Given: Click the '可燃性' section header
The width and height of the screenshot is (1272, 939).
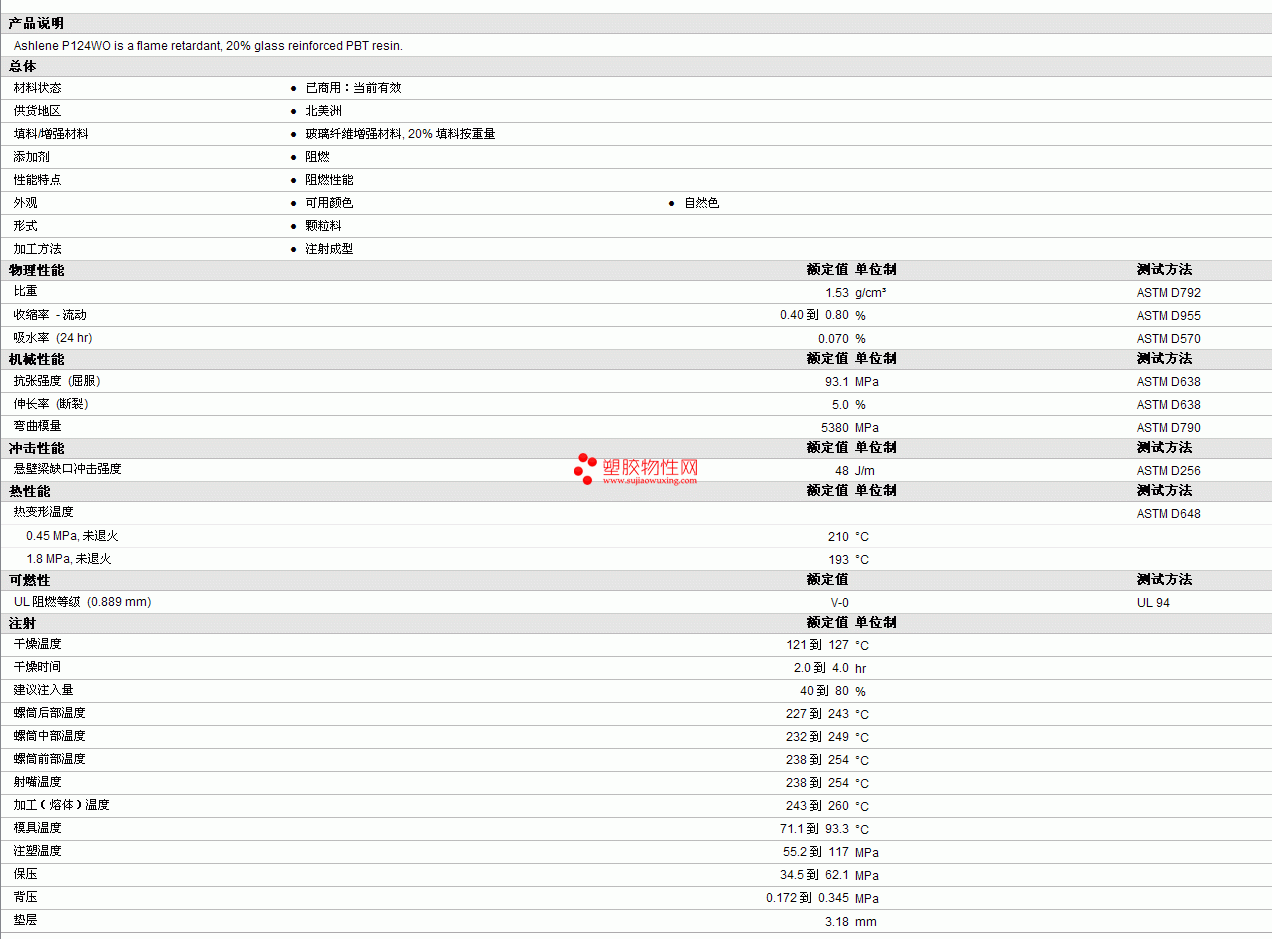Looking at the screenshot, I should coord(29,580).
